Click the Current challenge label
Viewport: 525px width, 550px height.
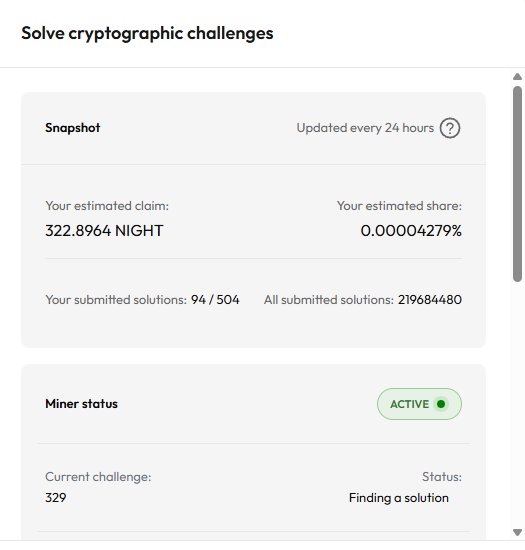98,477
